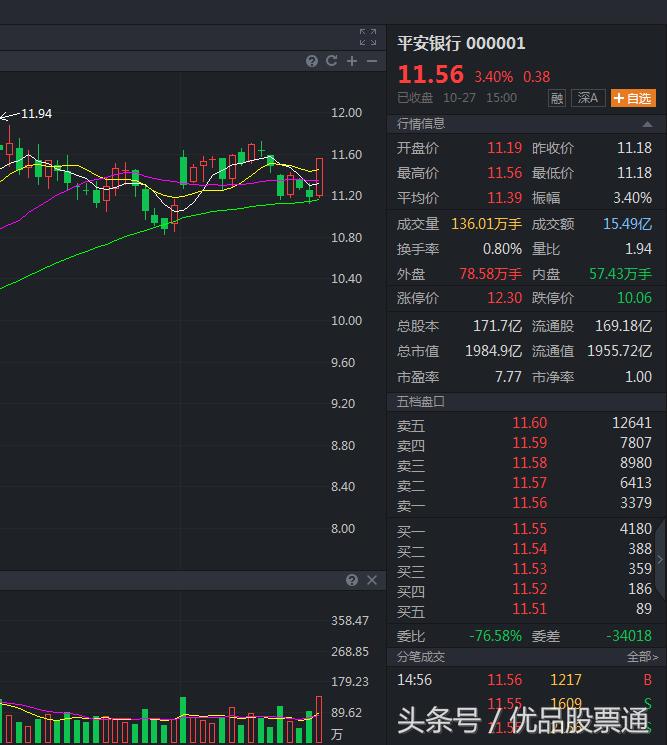Click the 委比 value -76.58%

tap(495, 636)
